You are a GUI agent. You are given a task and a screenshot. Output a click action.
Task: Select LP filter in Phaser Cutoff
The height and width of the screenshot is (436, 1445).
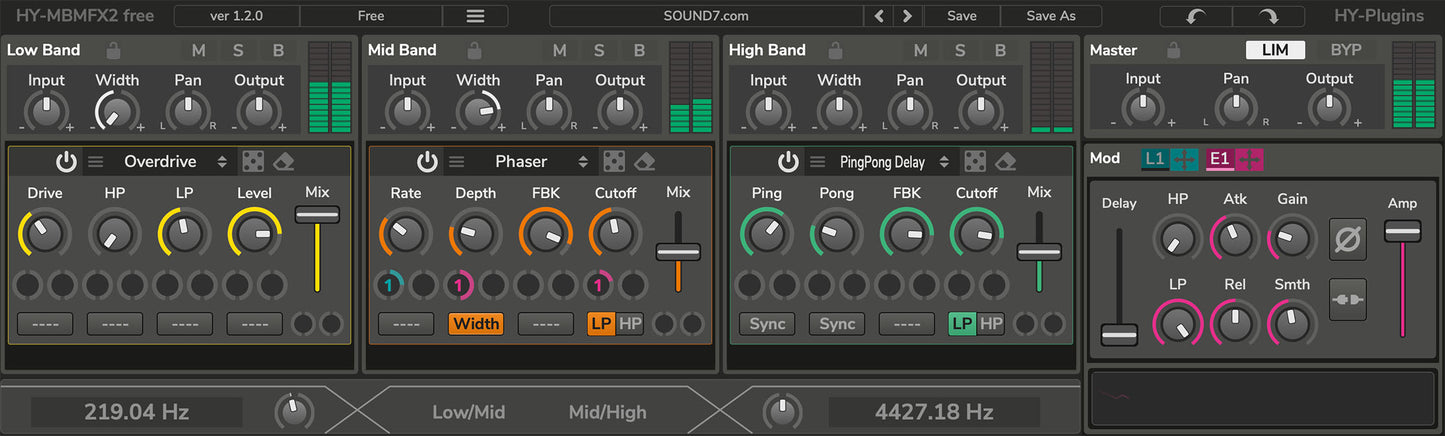point(601,323)
